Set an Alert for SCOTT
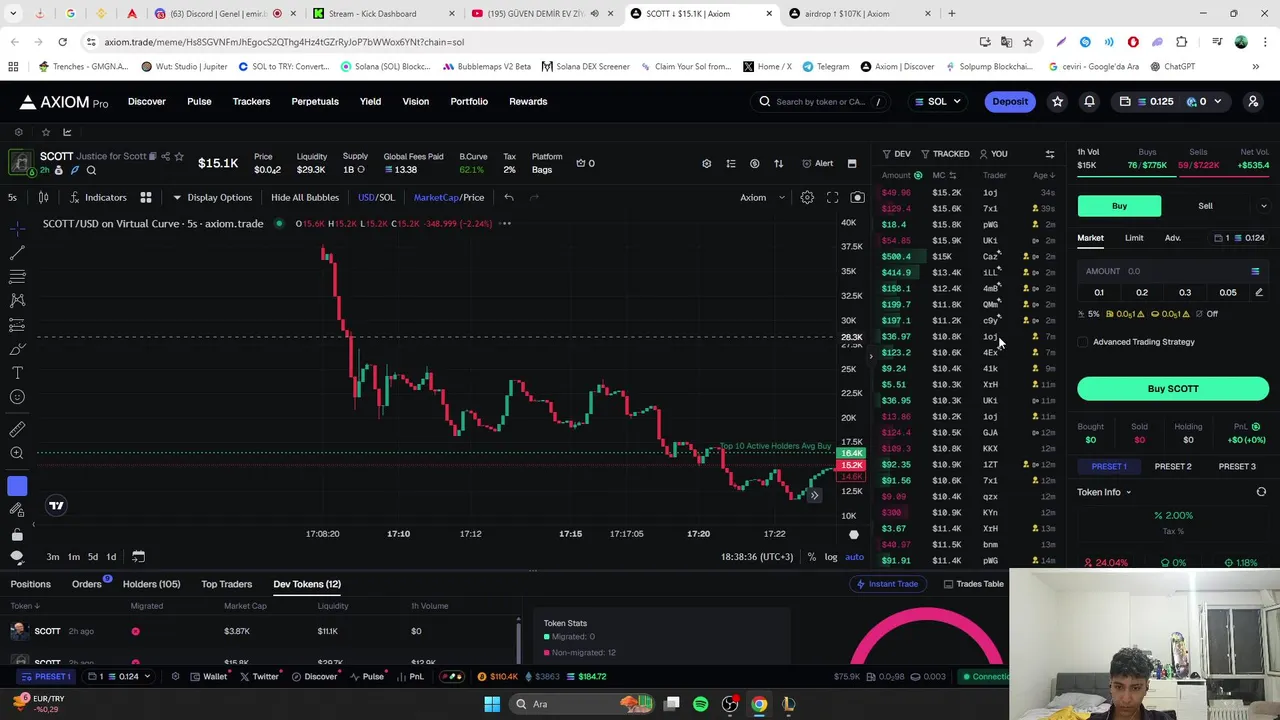 pyautogui.click(x=817, y=163)
